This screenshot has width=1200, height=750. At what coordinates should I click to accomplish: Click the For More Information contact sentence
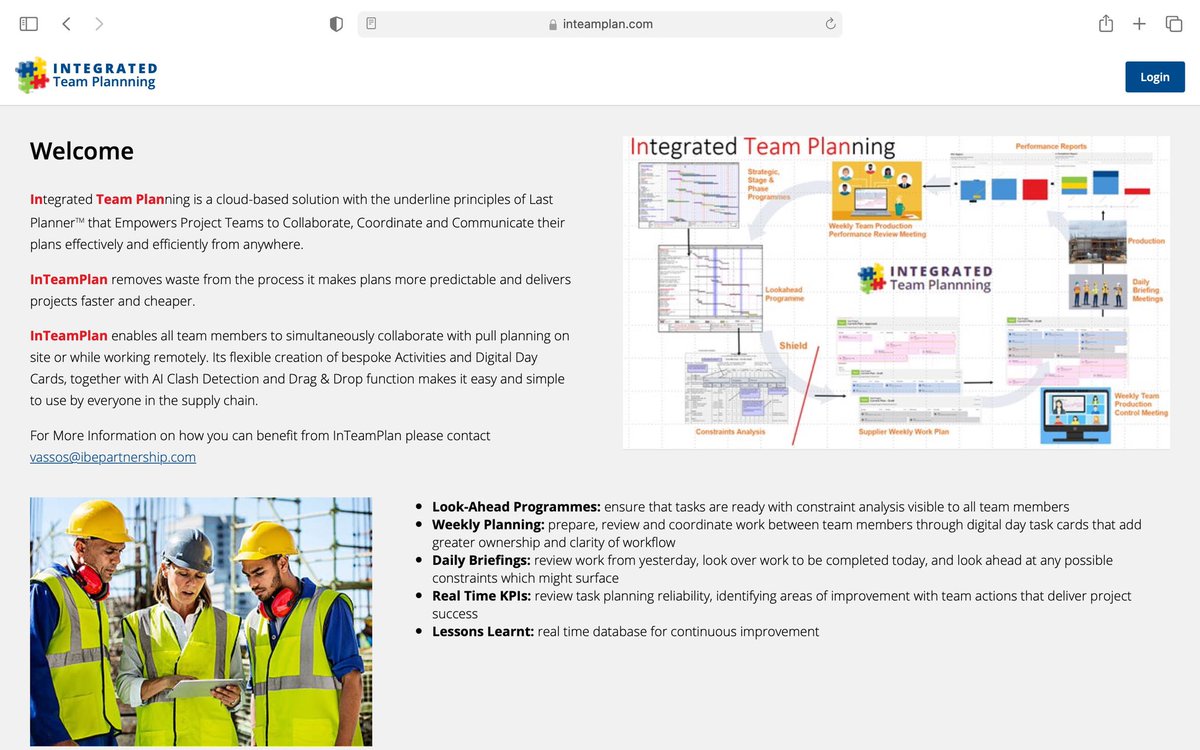[x=260, y=436]
